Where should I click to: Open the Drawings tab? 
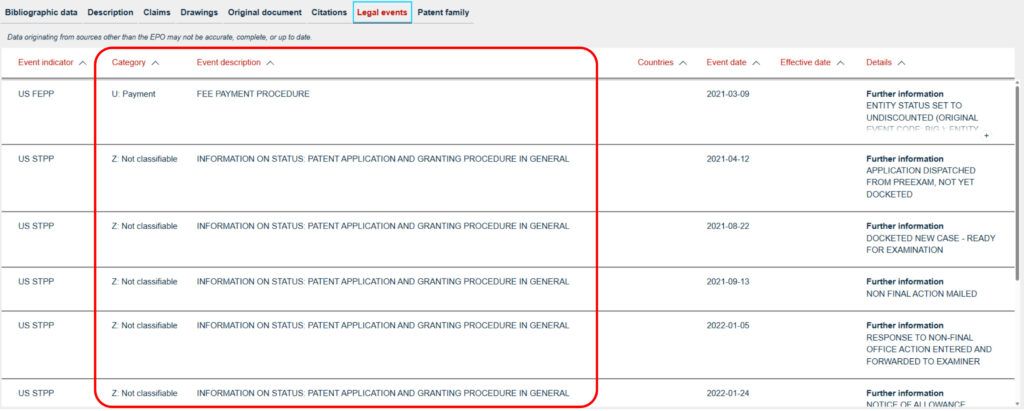point(200,12)
